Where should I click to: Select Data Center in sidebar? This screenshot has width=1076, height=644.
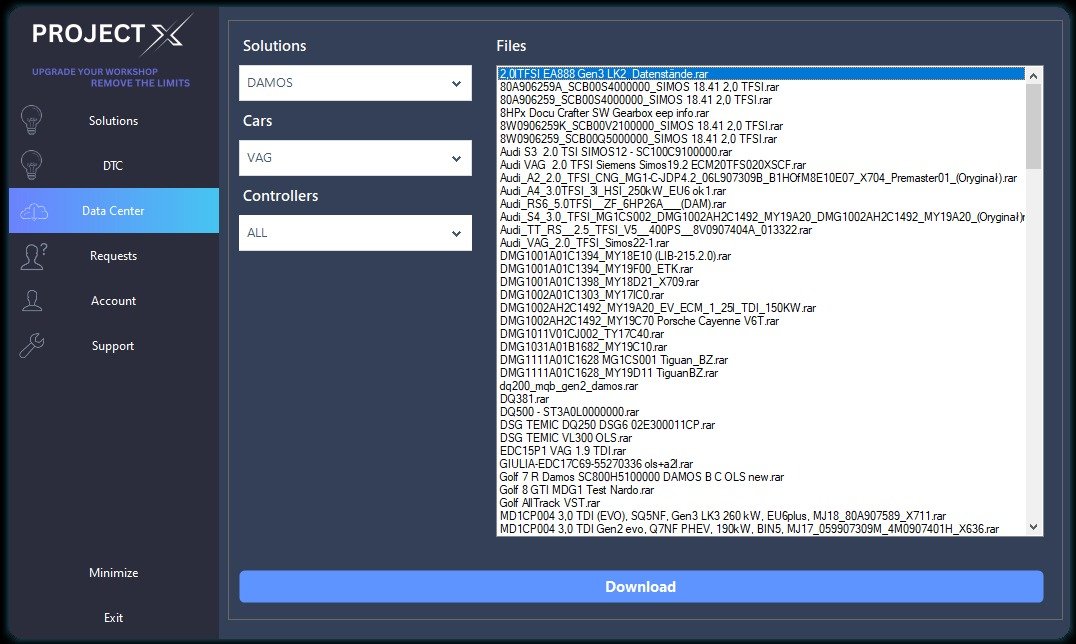[114, 211]
